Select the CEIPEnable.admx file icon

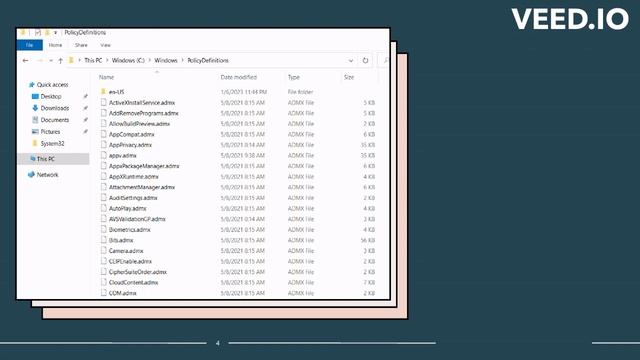pyautogui.click(x=104, y=261)
